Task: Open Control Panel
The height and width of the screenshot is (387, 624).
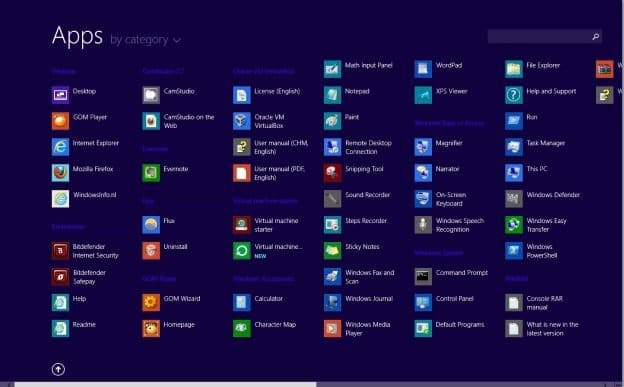Action: tap(445, 302)
